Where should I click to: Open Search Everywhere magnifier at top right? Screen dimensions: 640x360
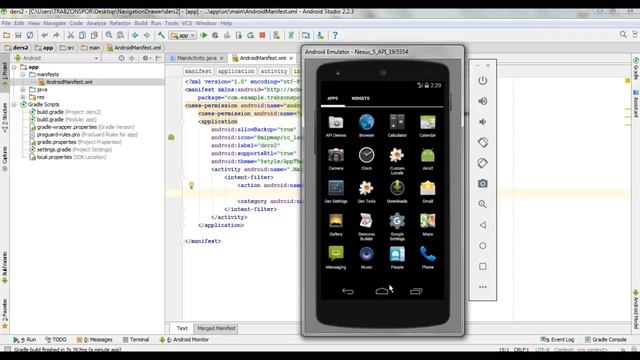pos(623,35)
